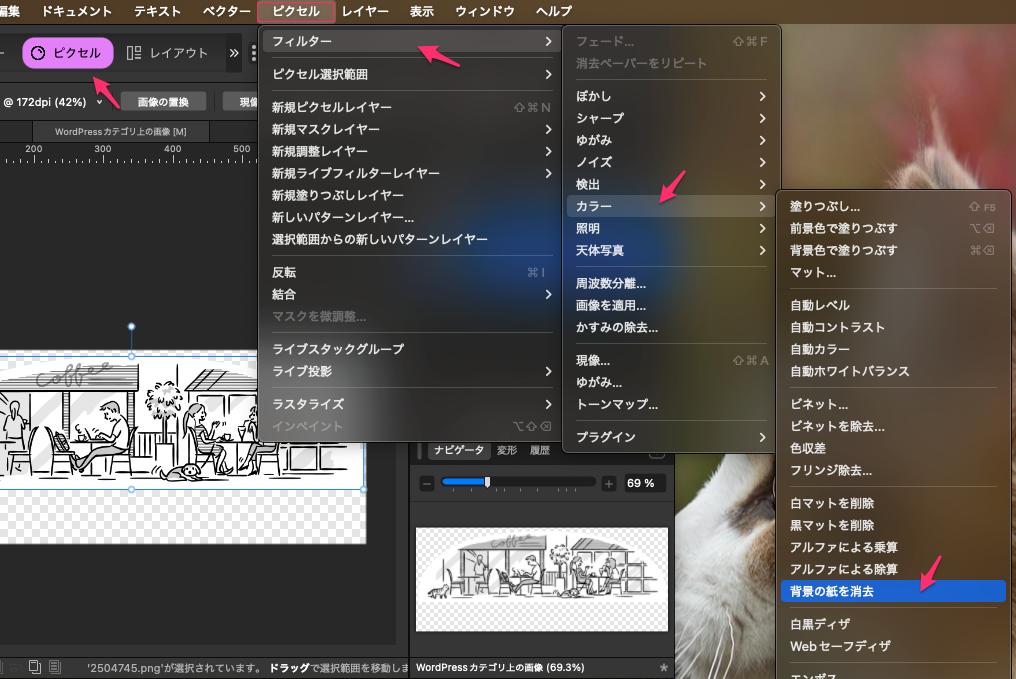This screenshot has height=679, width=1016.
Task: Switch to the ピクセル studio button
Action: tap(68, 53)
